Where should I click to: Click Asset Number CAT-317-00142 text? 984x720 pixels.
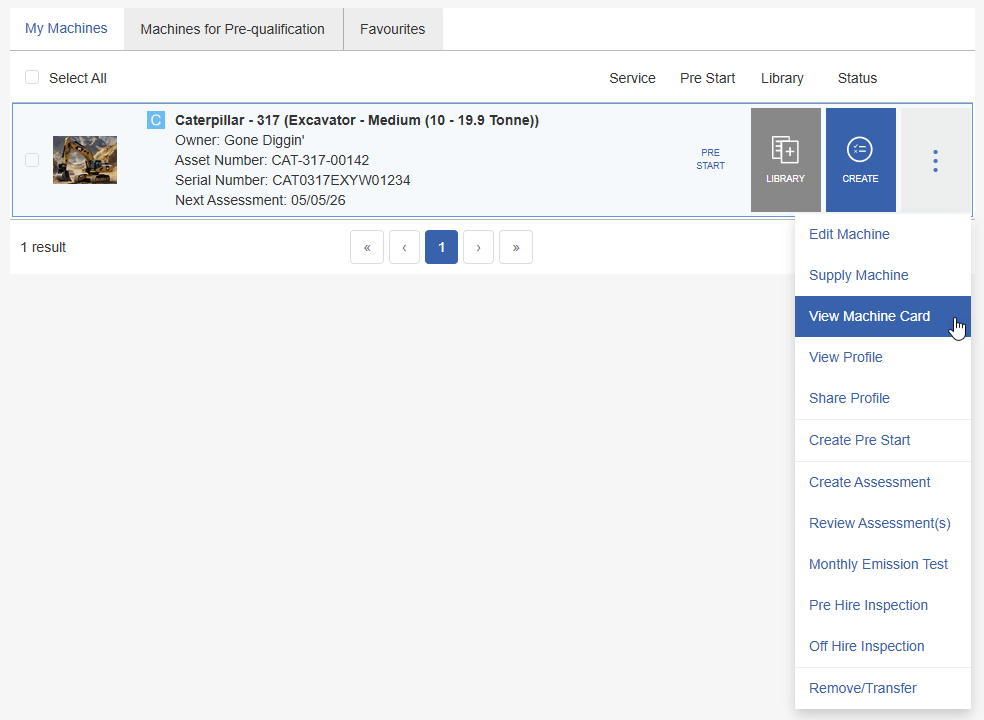[x=272, y=160]
